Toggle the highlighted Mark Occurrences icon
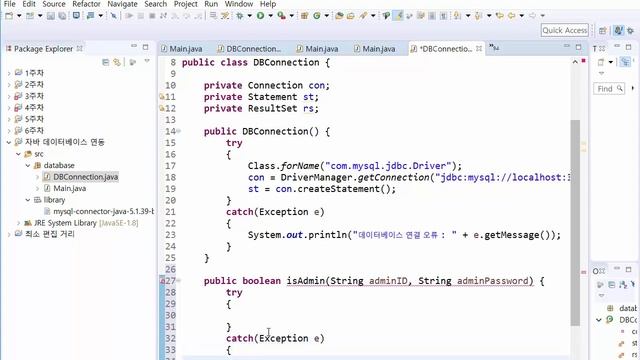The width and height of the screenshot is (640, 360). click(x=398, y=16)
